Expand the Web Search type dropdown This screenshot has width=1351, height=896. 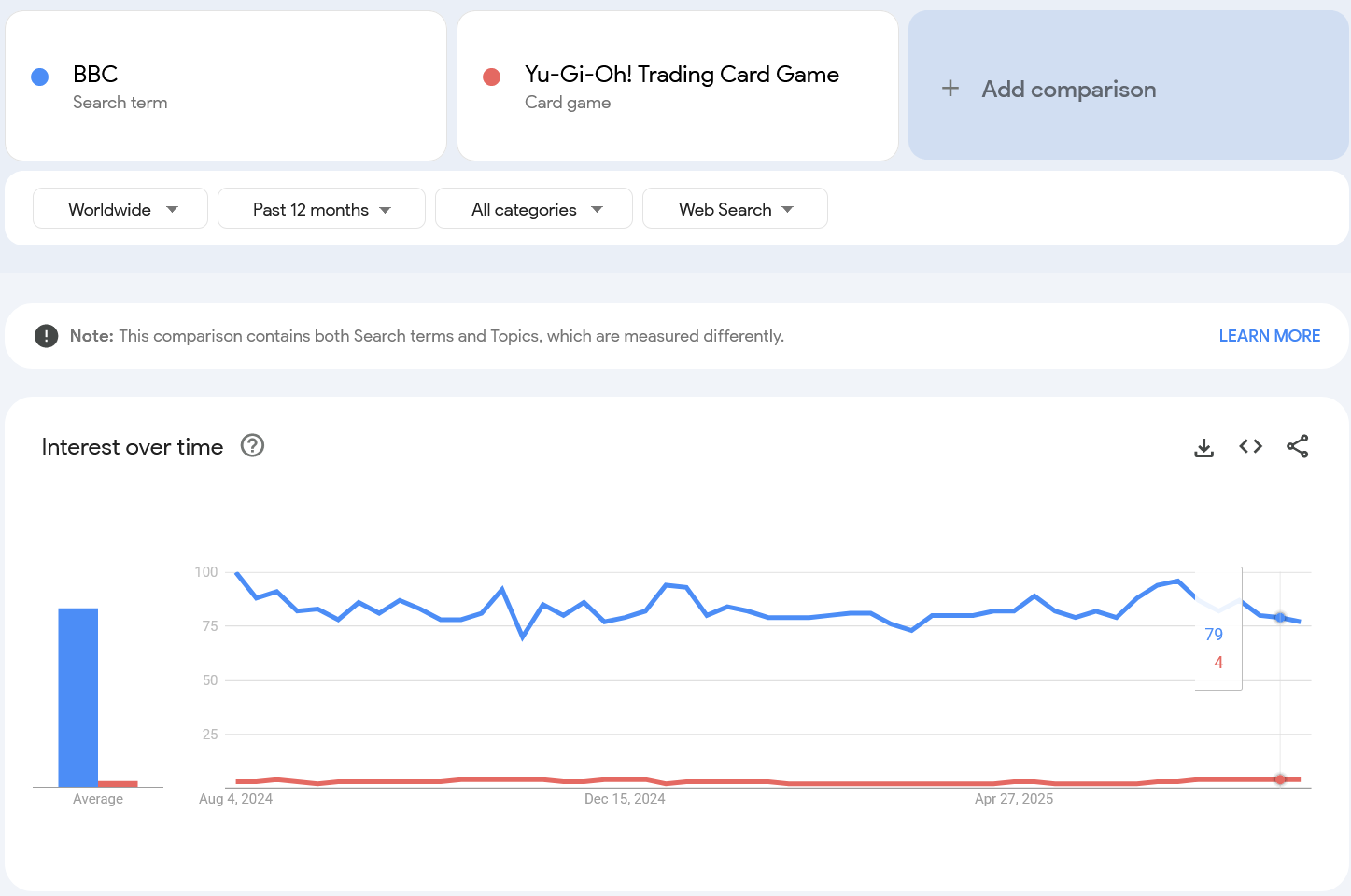735,209
